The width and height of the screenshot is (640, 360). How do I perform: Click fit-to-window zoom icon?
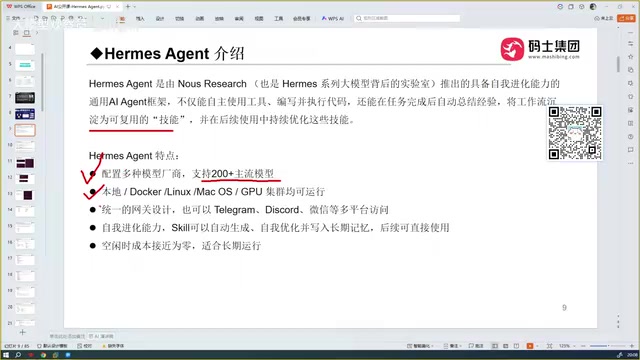coord(550,346)
